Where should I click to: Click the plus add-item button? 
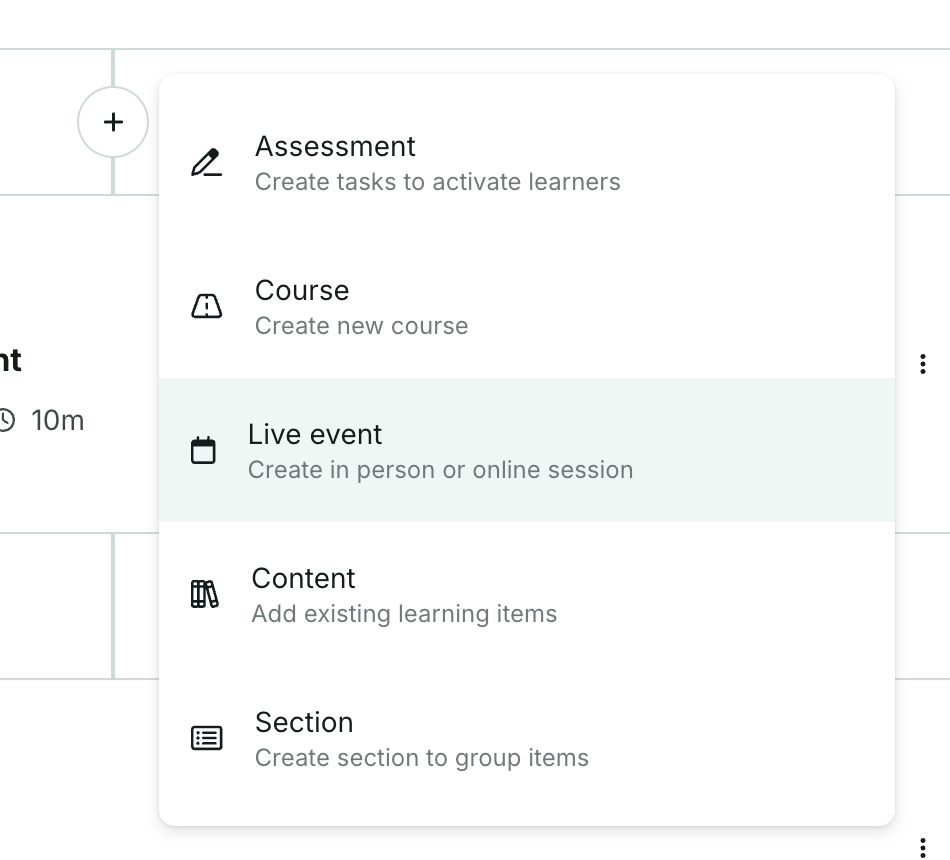coord(113,122)
